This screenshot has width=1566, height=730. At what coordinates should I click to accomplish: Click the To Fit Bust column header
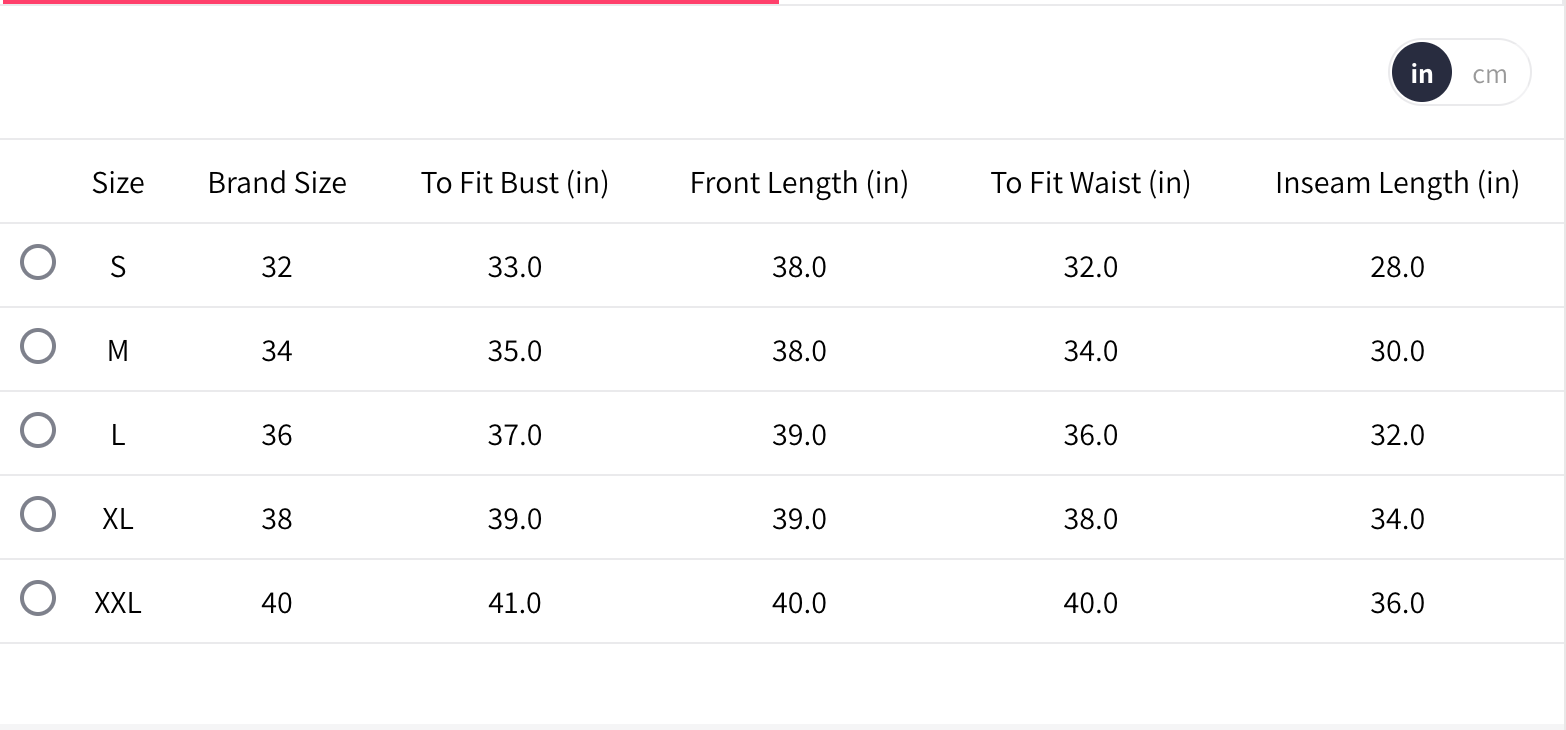(515, 183)
